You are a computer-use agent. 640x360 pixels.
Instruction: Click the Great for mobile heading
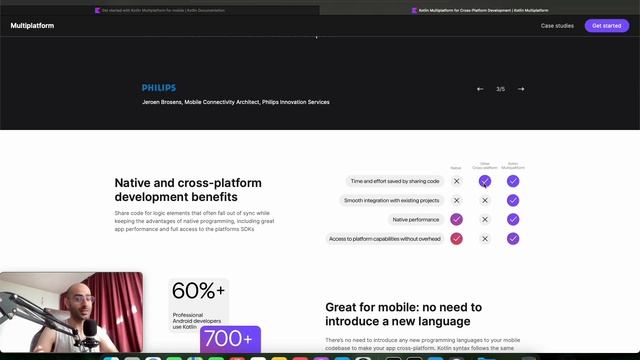(403, 314)
